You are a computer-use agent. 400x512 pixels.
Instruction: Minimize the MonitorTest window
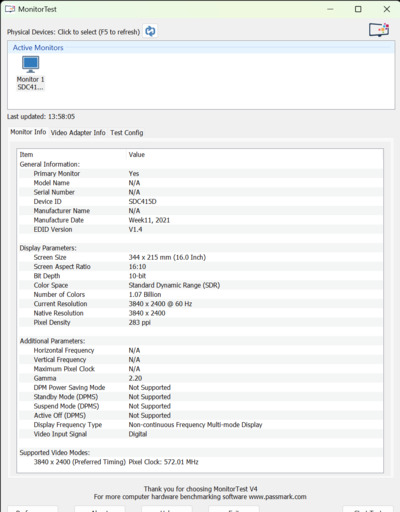tap(330, 9)
